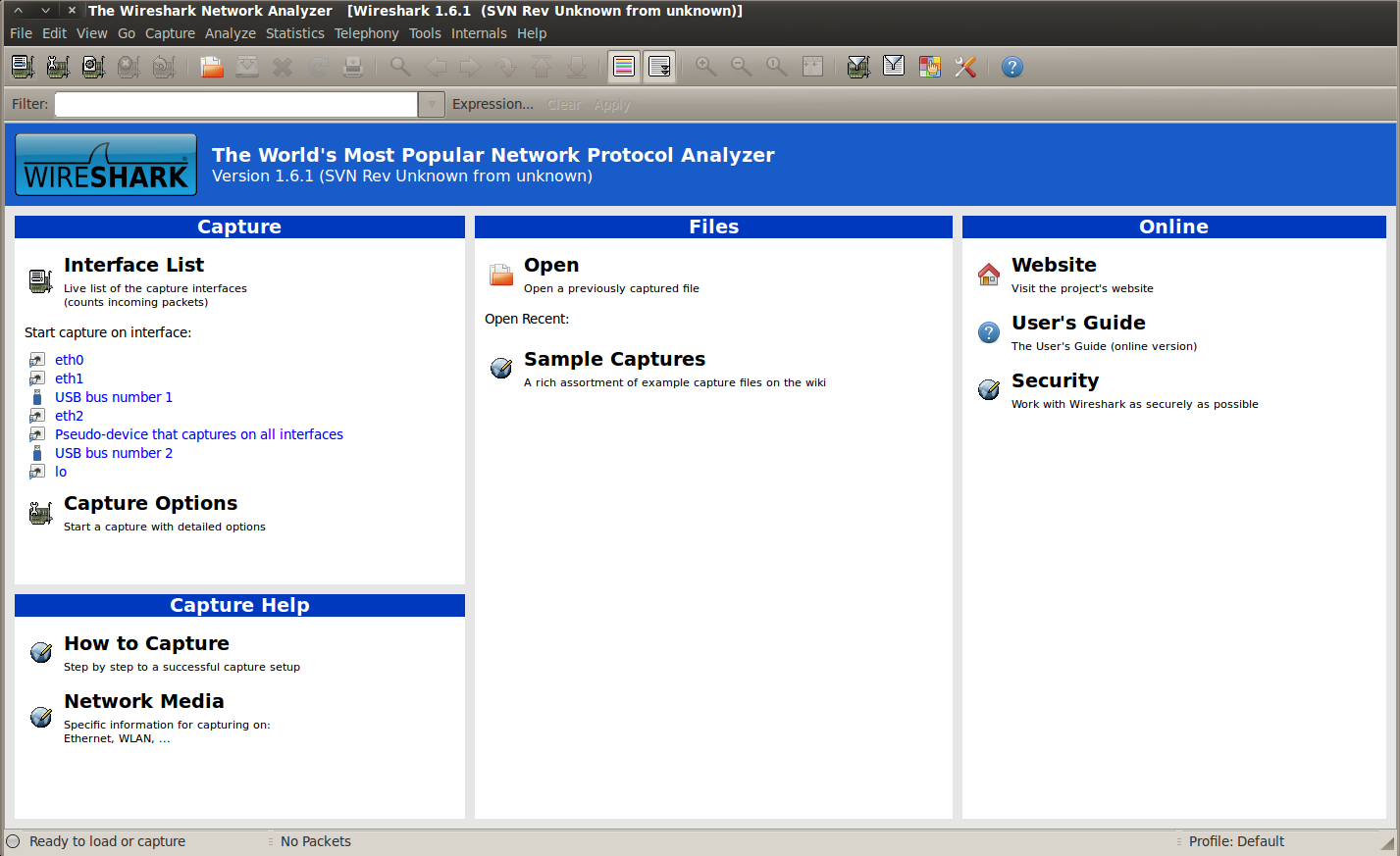Viewport: 1400px width, 856px height.
Task: Start capture on eth0 interface
Action: pyautogui.click(x=69, y=360)
